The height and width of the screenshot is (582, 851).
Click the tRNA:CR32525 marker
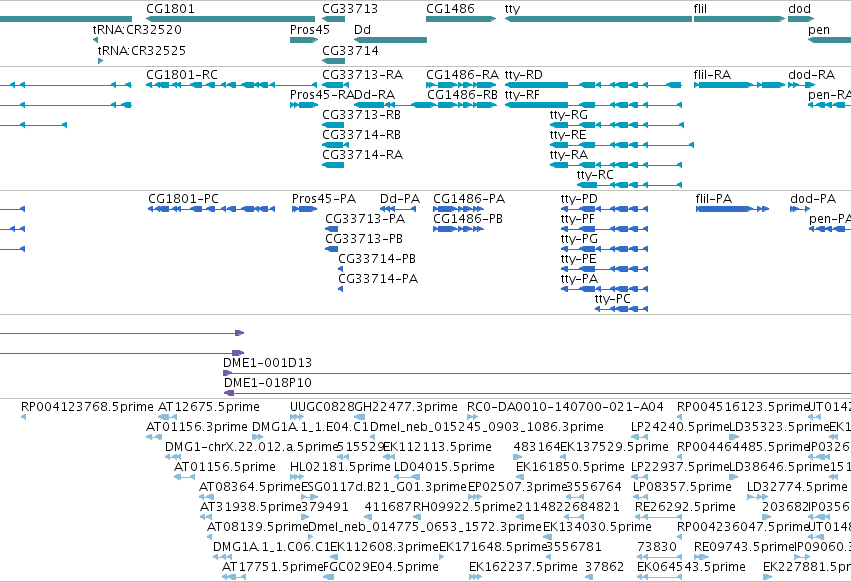pyautogui.click(x=100, y=61)
